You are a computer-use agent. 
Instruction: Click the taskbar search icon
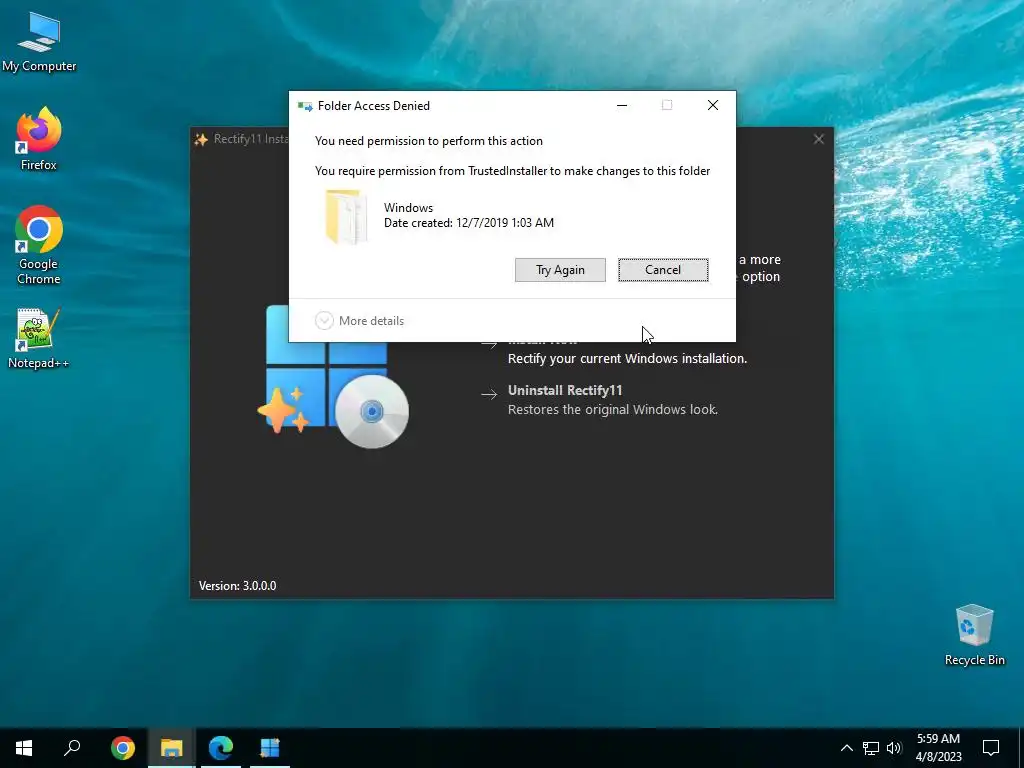(x=72, y=748)
